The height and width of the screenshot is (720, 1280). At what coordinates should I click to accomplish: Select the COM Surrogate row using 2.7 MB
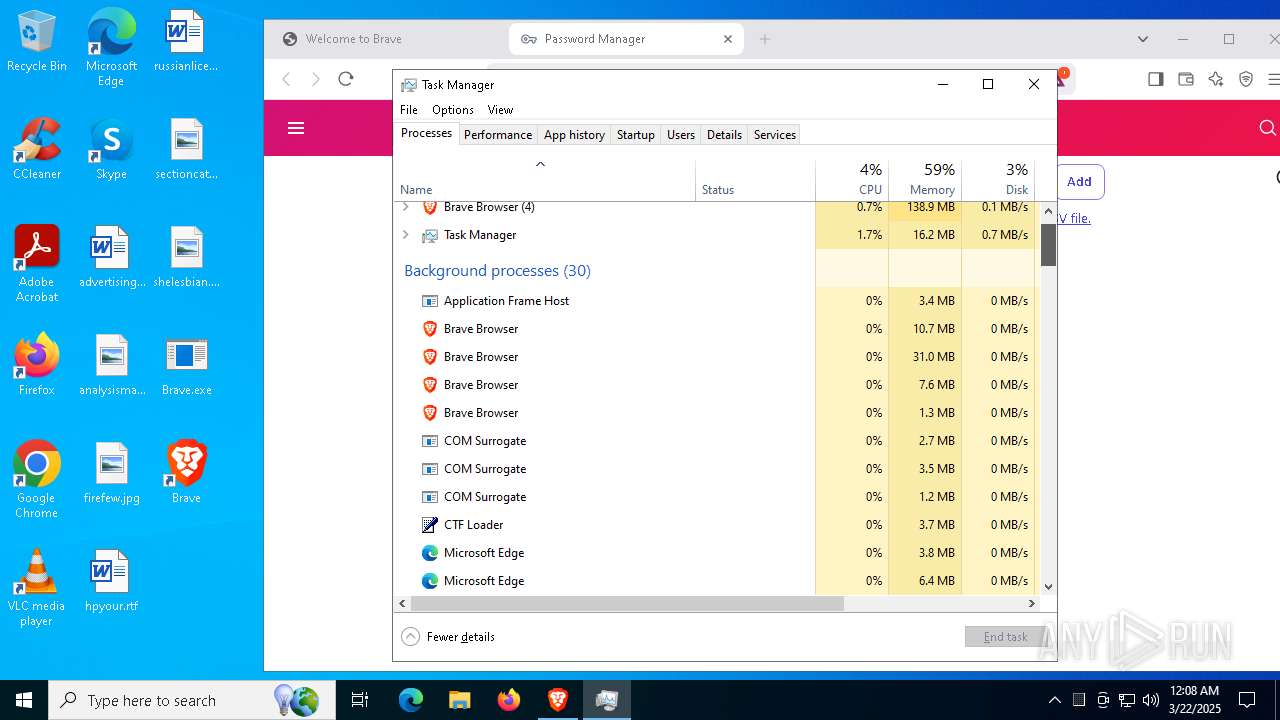click(716, 441)
